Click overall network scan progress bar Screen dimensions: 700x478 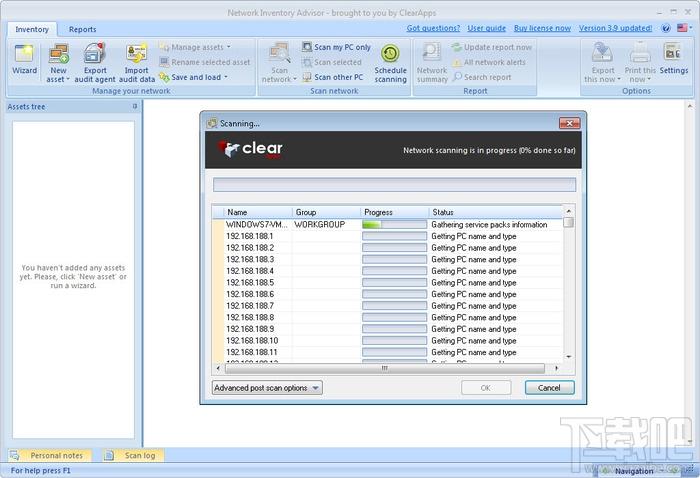(x=394, y=185)
